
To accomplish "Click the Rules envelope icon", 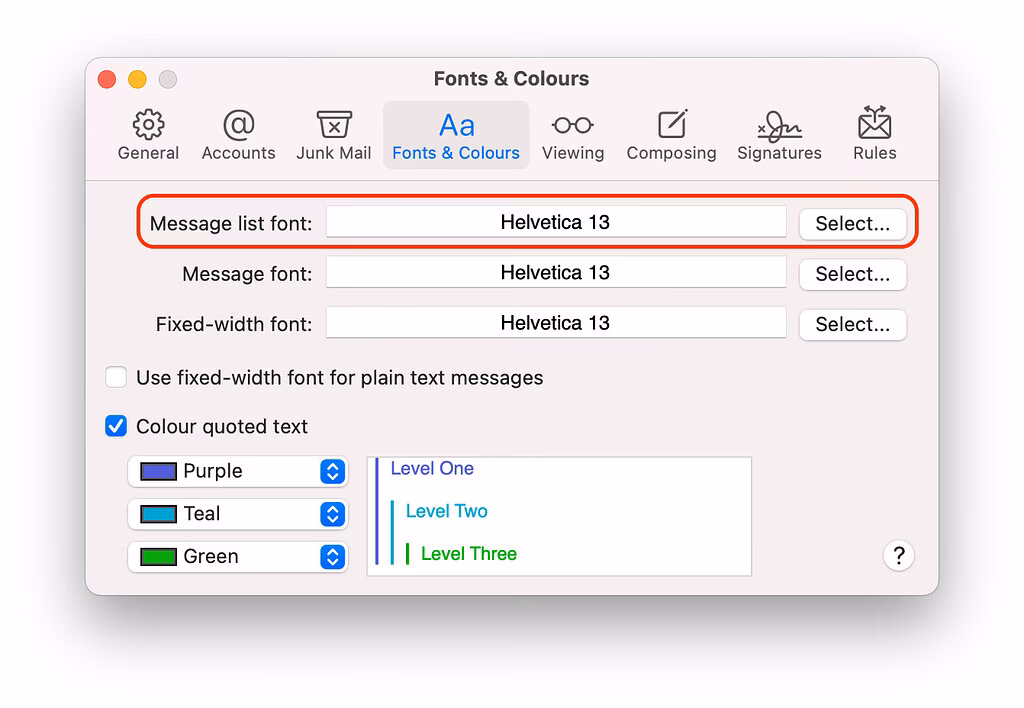I will pos(874,133).
